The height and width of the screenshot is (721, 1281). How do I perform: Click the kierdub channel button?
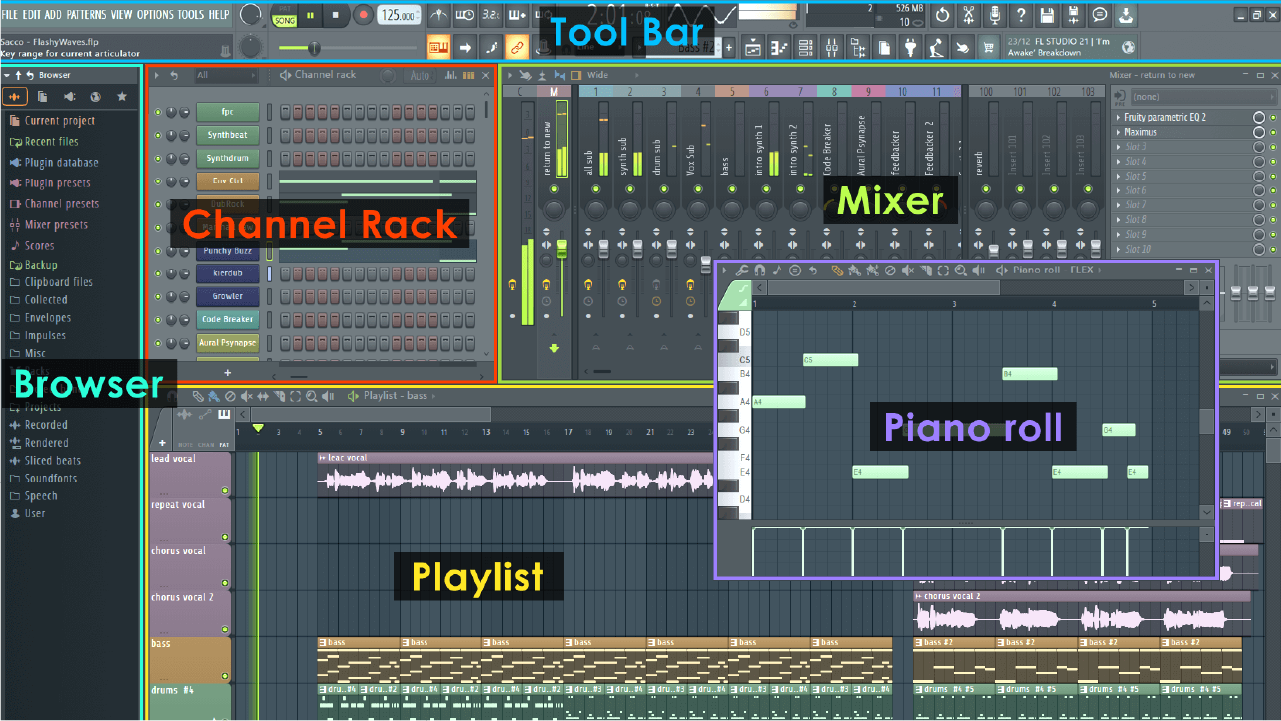point(228,273)
